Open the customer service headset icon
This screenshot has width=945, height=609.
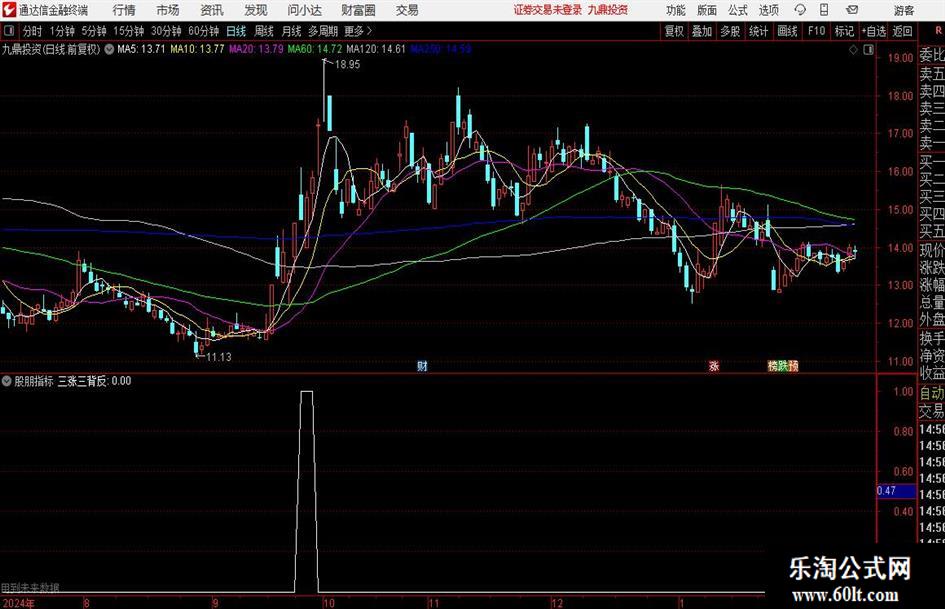coord(800,10)
